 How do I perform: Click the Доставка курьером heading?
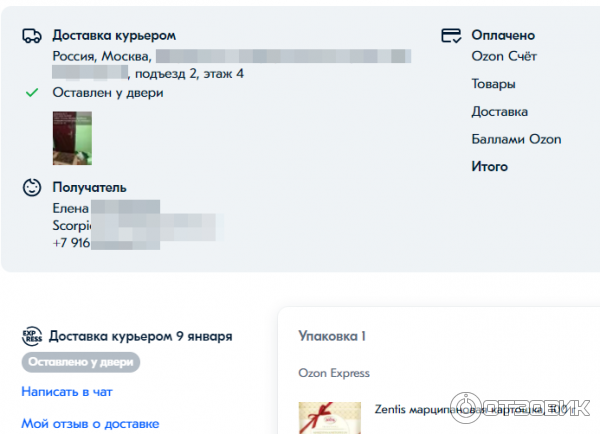tap(114, 35)
